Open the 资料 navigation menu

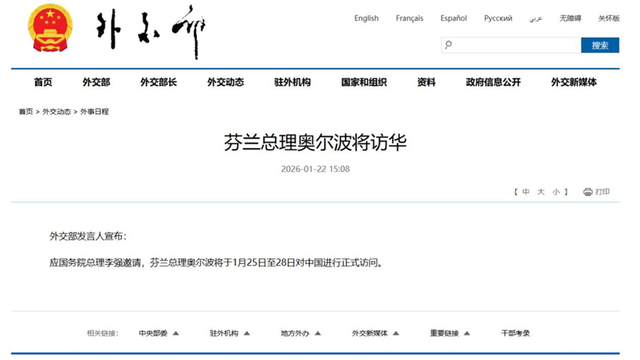(426, 82)
